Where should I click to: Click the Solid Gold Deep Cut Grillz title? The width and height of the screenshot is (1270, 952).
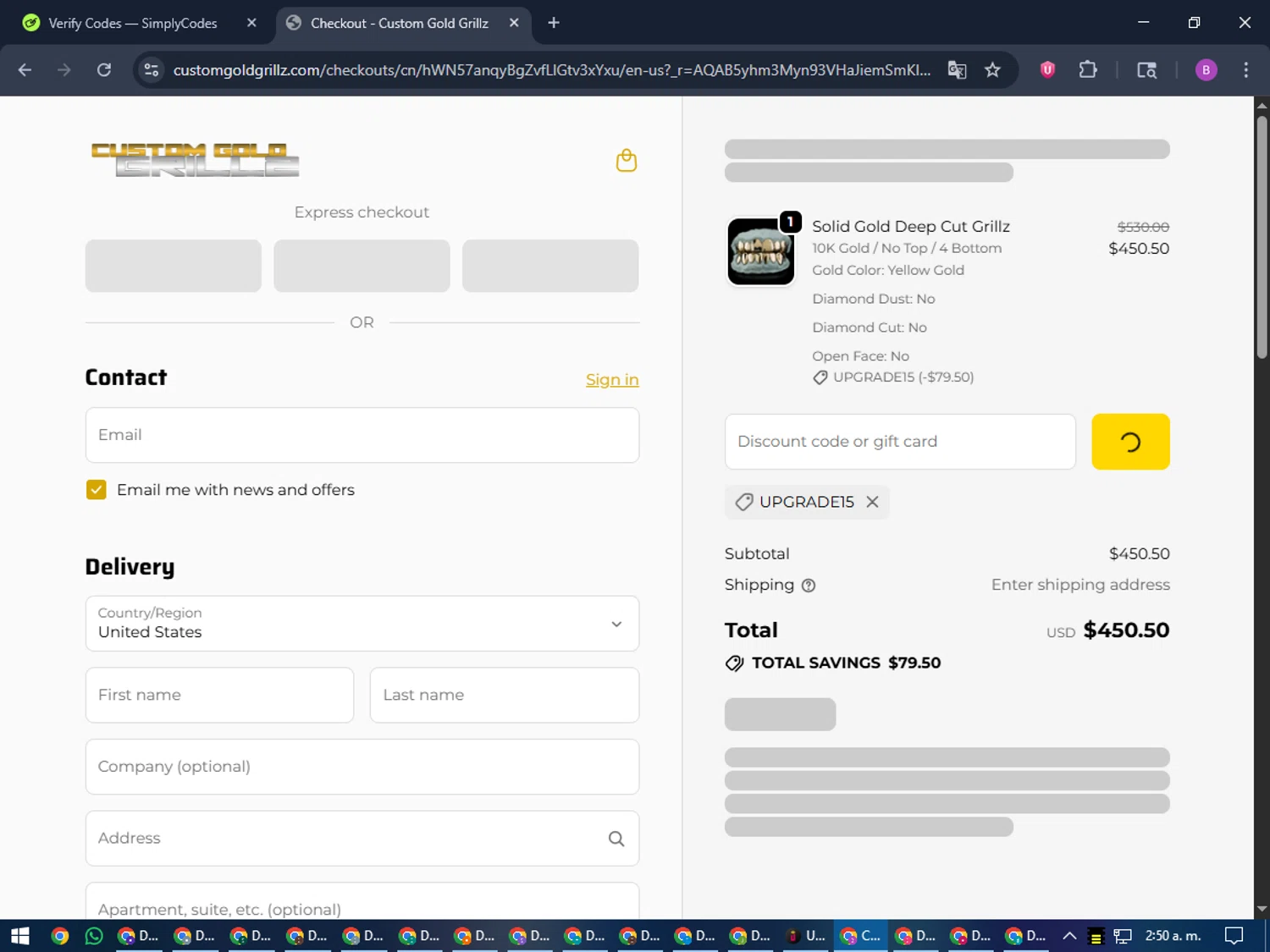tap(911, 226)
